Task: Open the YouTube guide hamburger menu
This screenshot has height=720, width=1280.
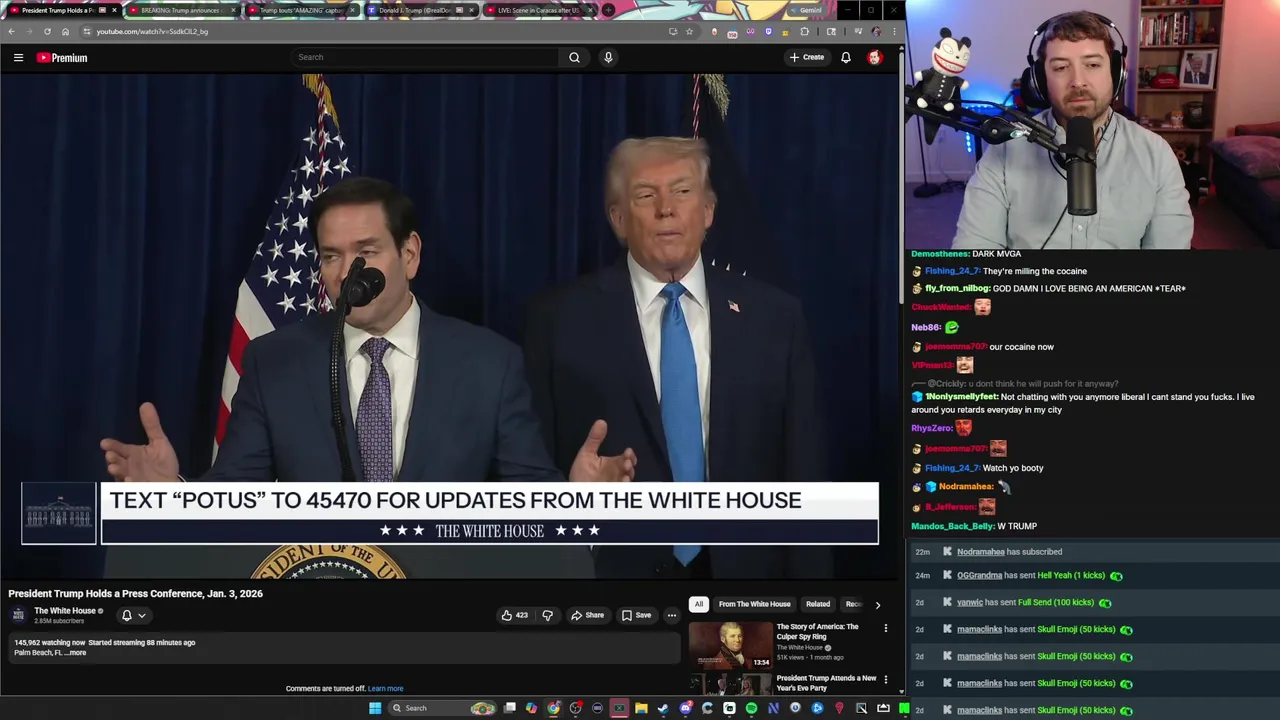Action: [x=18, y=58]
